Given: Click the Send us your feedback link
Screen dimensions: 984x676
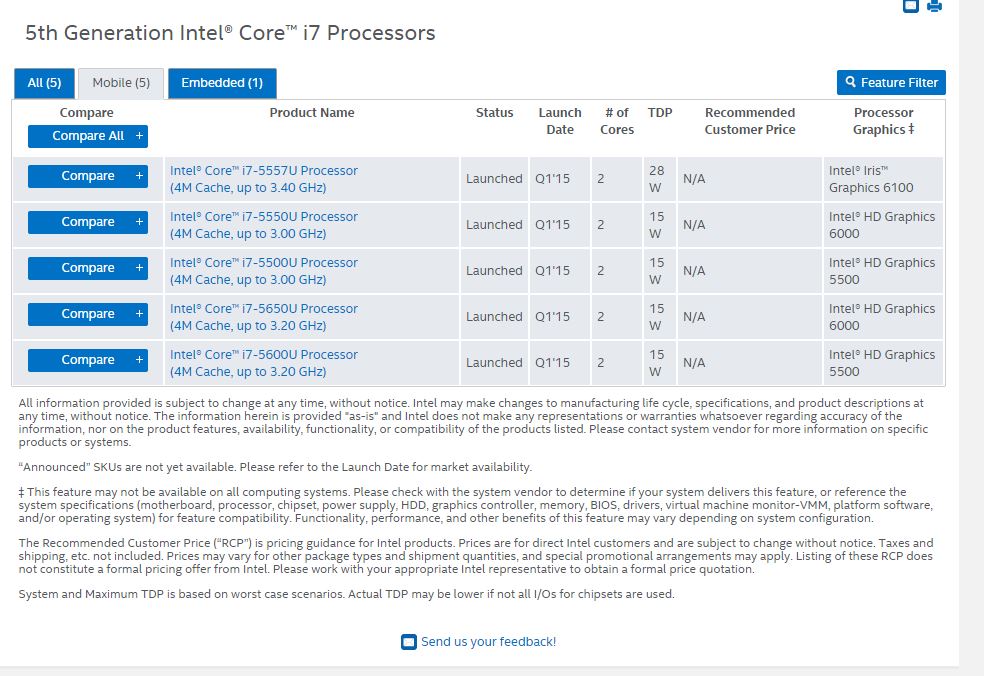Looking at the screenshot, I should pyautogui.click(x=488, y=642).
